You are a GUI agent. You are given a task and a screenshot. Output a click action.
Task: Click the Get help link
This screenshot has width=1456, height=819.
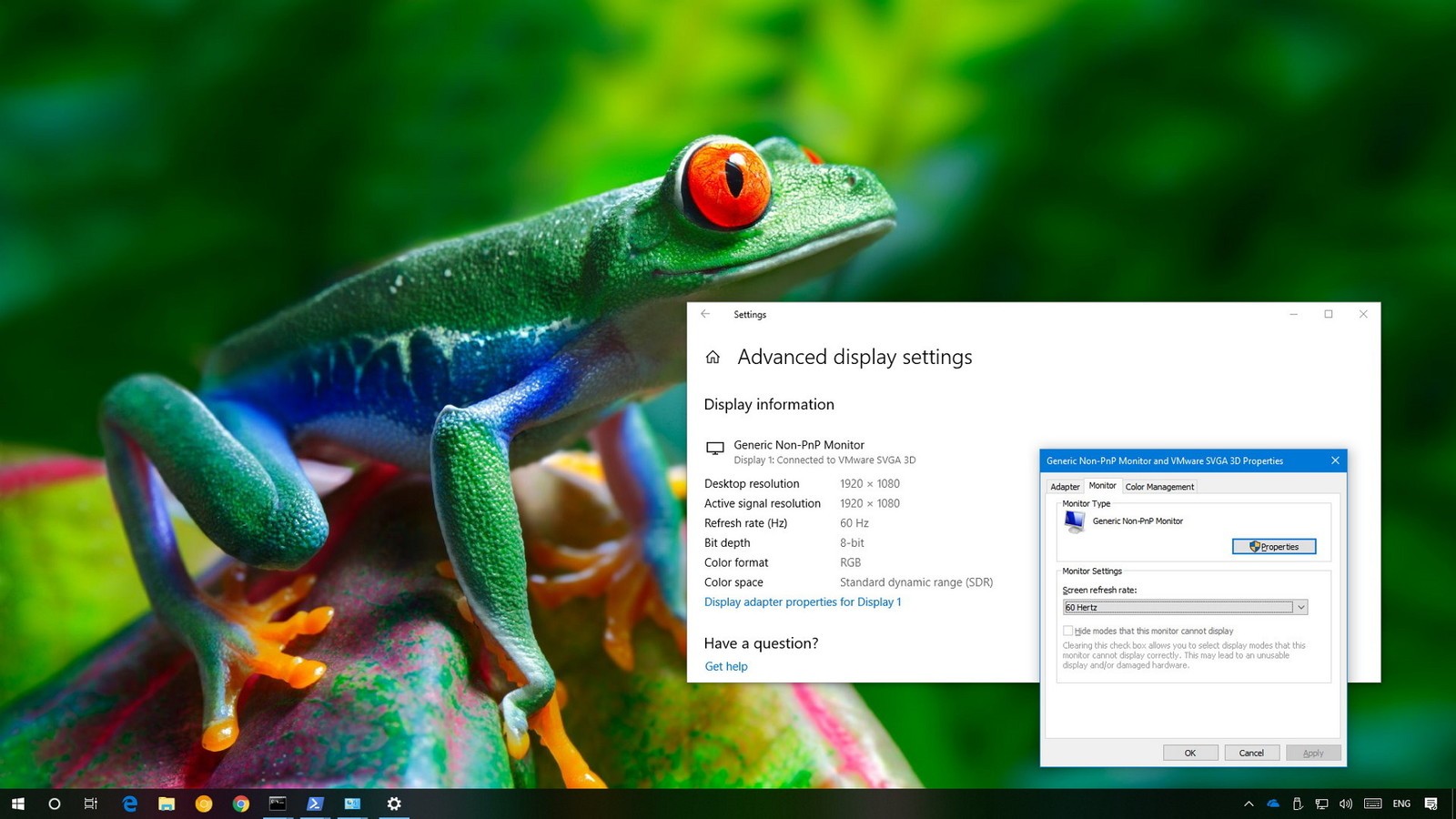point(726,667)
